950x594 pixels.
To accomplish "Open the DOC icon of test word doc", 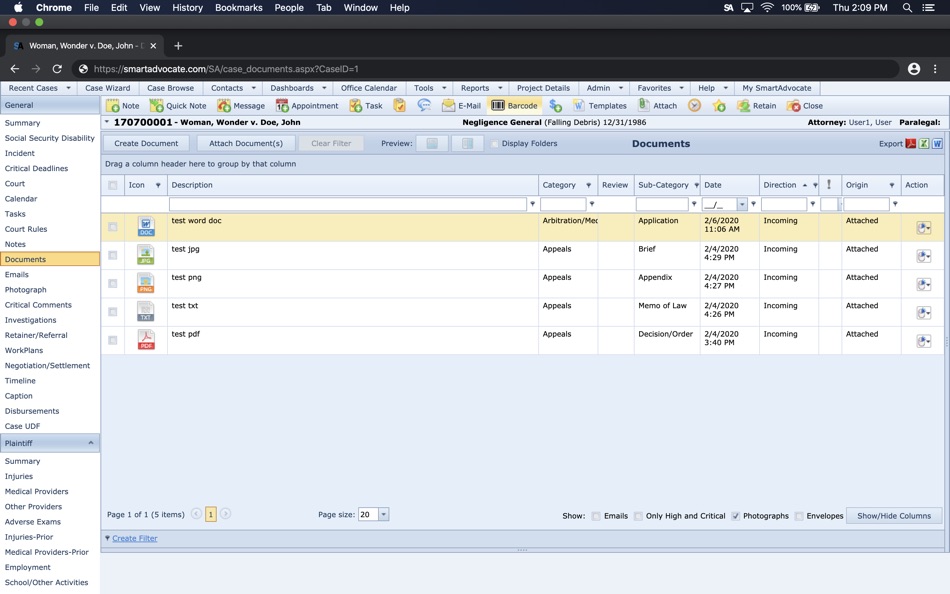I will click(146, 227).
